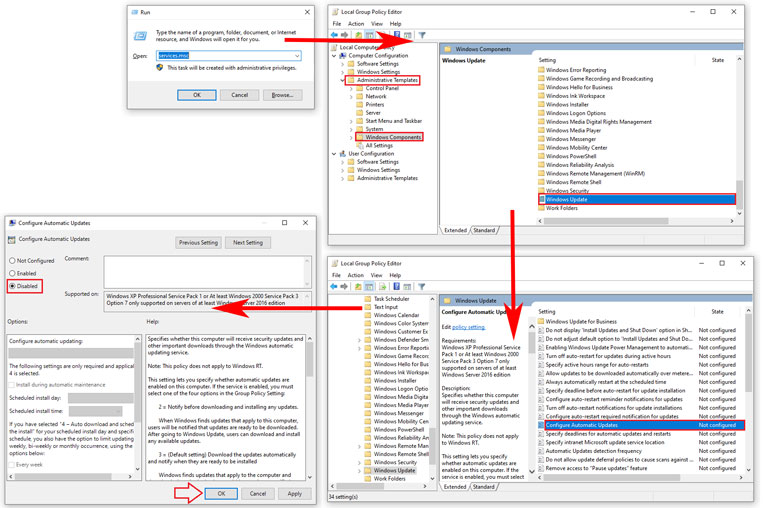Click the Windows Update for Business folder icon
780x508 pixels.
tap(541, 321)
